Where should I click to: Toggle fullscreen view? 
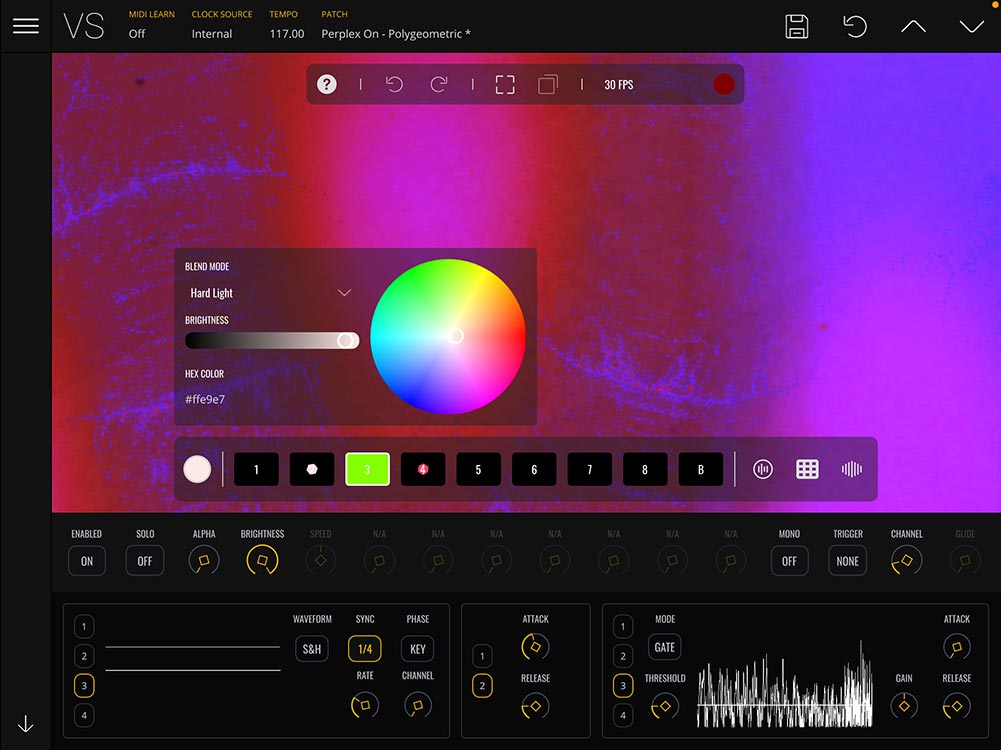tap(505, 85)
